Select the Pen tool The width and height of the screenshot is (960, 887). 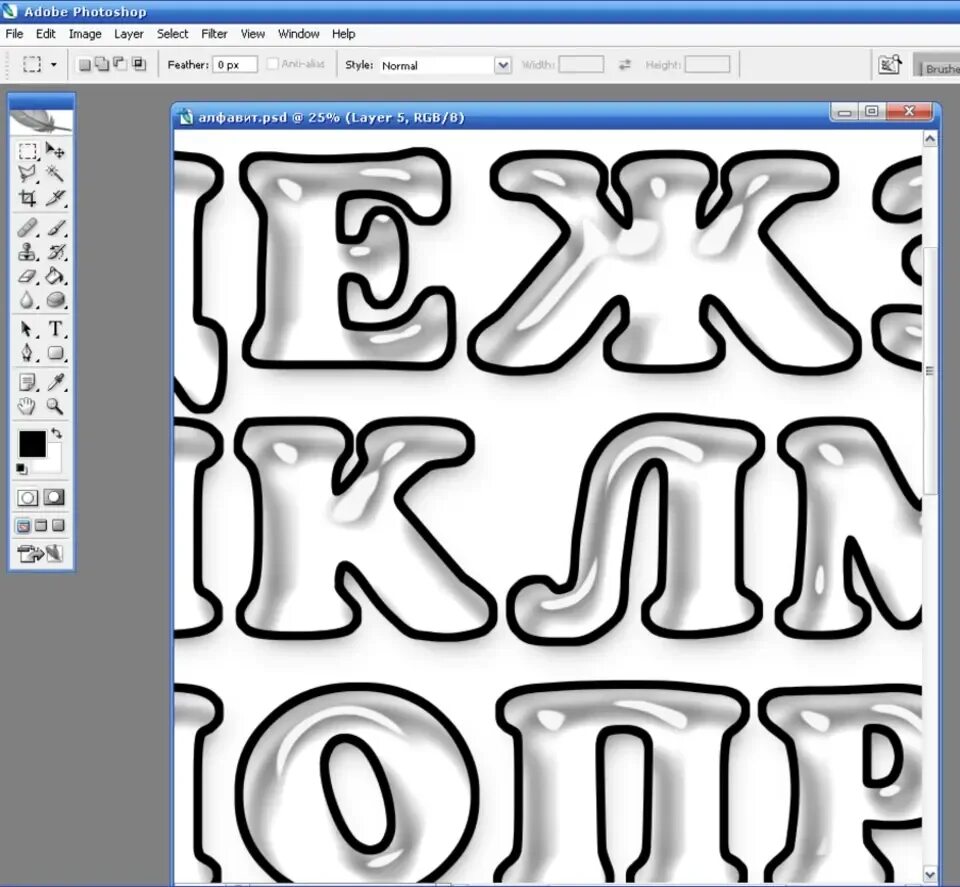pos(27,353)
